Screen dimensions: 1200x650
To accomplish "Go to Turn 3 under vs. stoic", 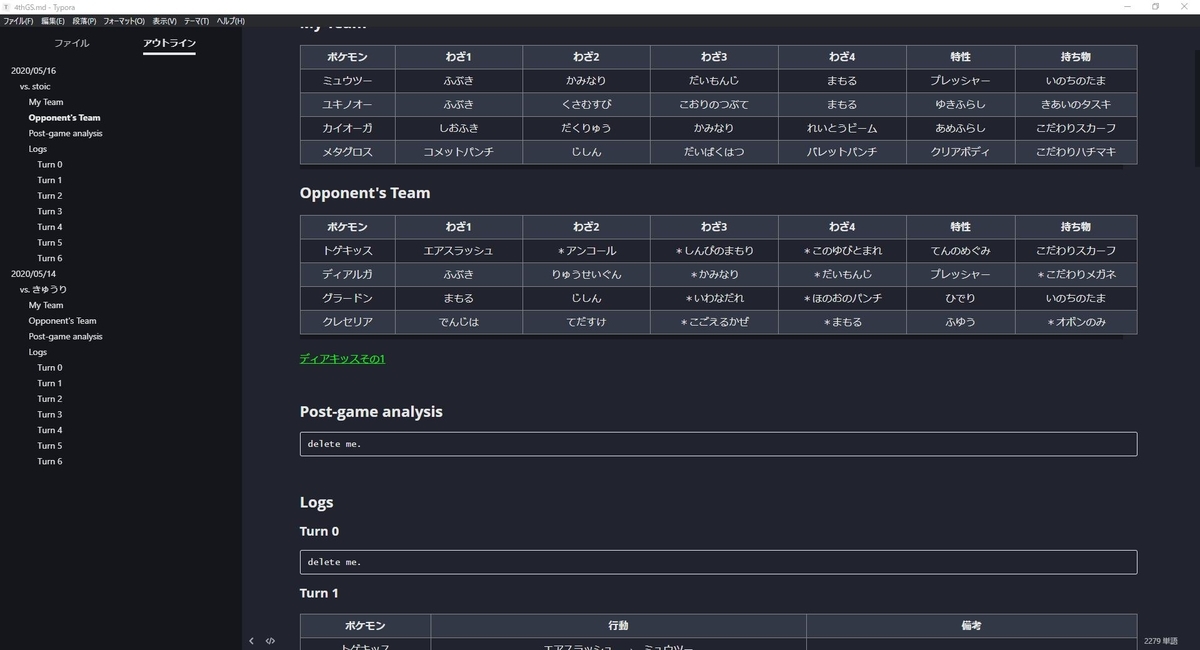I will coord(50,211).
